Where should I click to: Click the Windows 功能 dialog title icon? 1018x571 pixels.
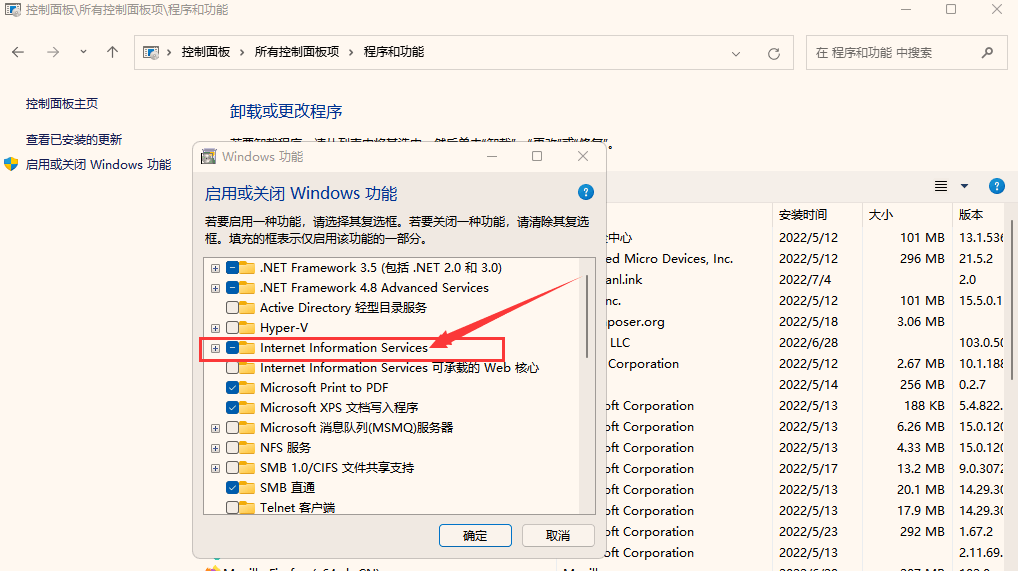pyautogui.click(x=208, y=157)
